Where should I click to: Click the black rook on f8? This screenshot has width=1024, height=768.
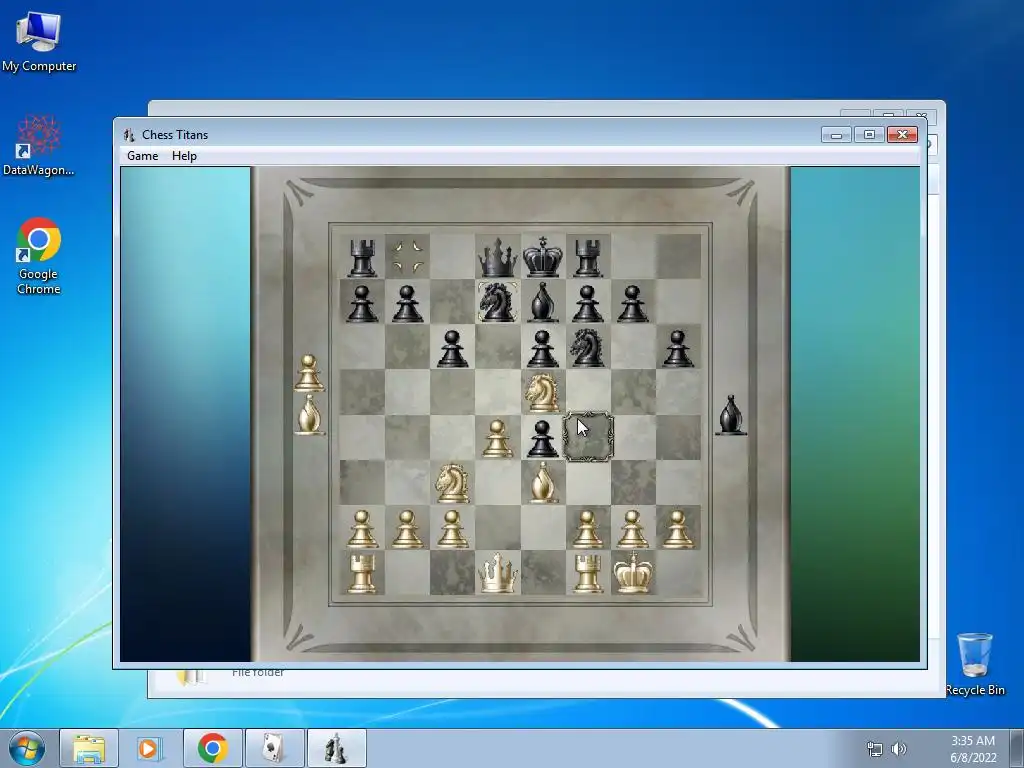tap(588, 257)
